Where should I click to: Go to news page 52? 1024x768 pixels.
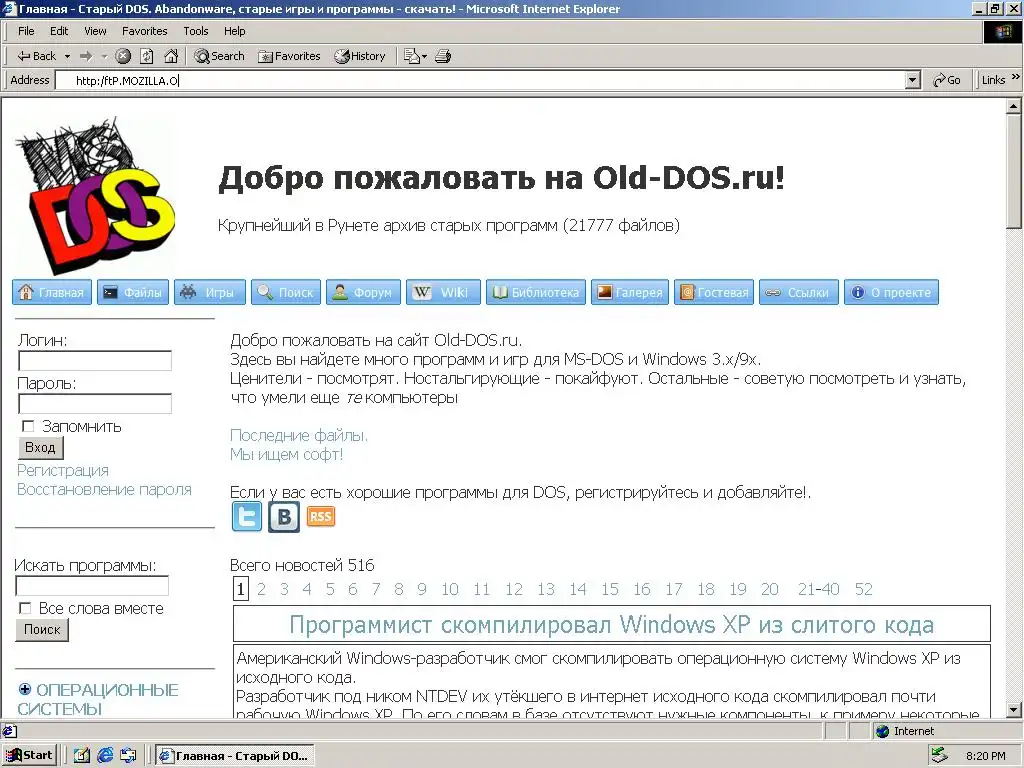863,589
